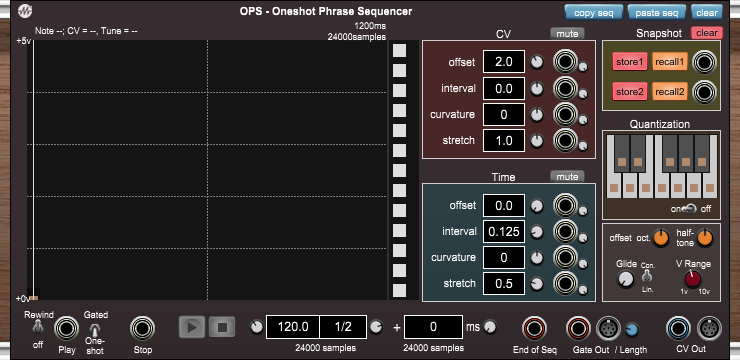The width and height of the screenshot is (740, 360).
Task: Click the CV offset attenuator mini knob
Action: (x=583, y=67)
